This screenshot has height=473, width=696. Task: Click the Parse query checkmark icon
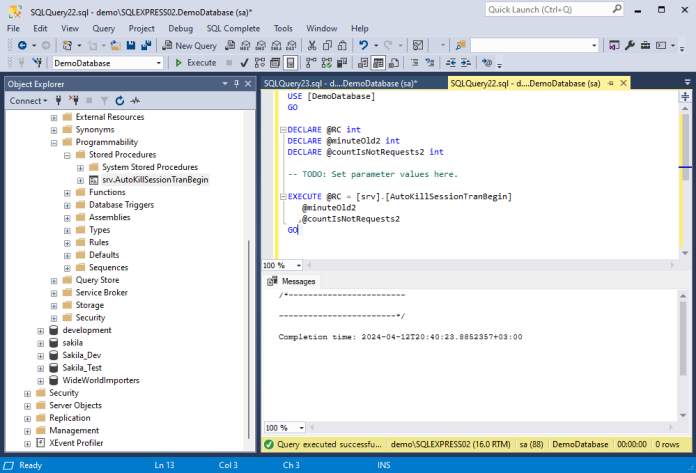(x=243, y=62)
